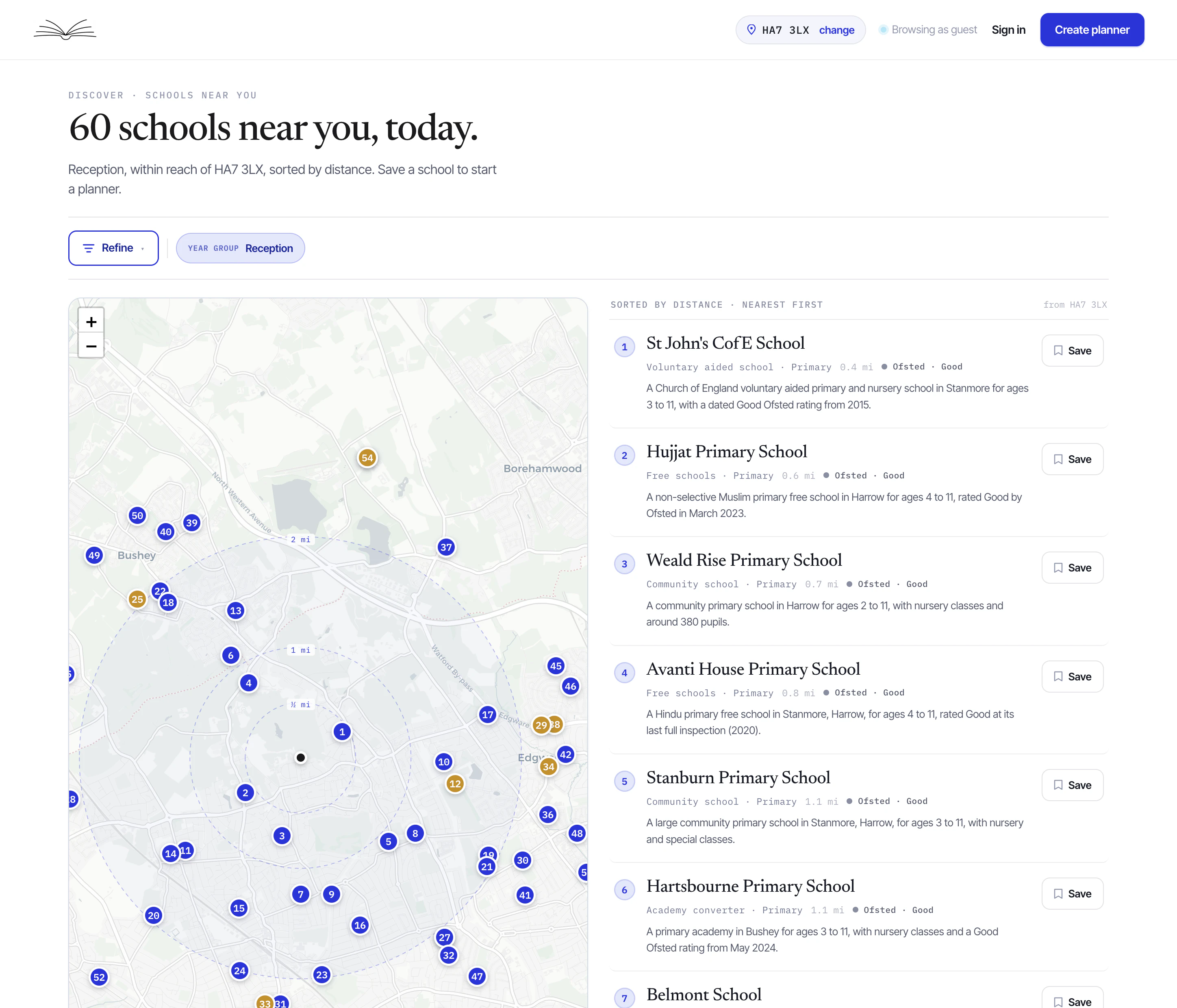
Task: Click gold map marker 12
Action: pos(455,784)
